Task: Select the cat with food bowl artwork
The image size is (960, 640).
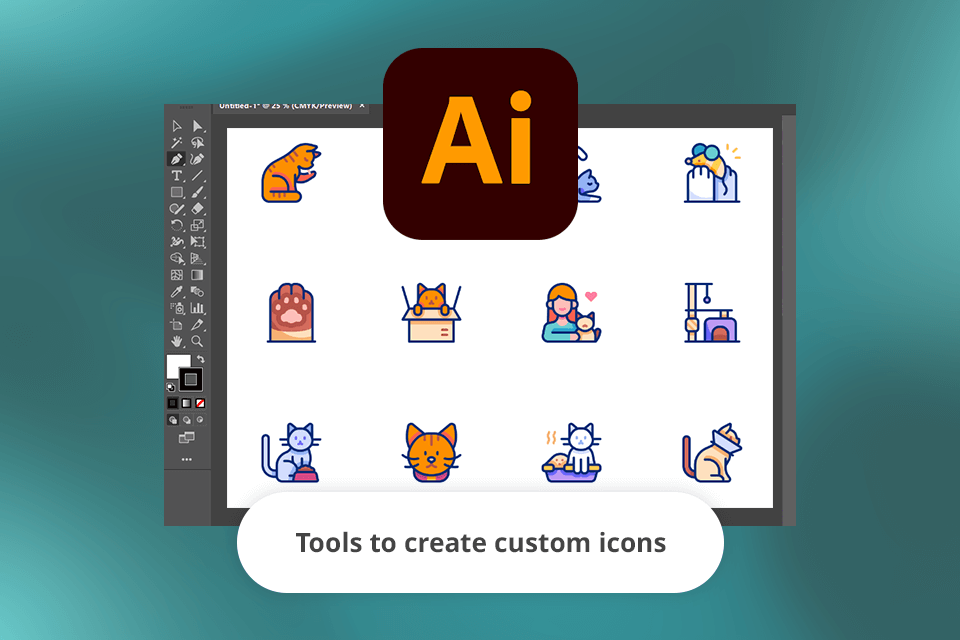Action: tap(291, 452)
